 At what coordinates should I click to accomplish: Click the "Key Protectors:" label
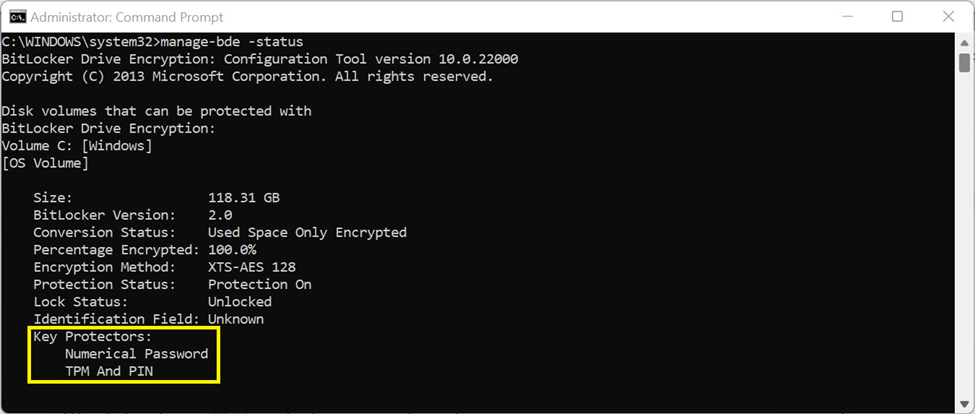pyautogui.click(x=92, y=337)
